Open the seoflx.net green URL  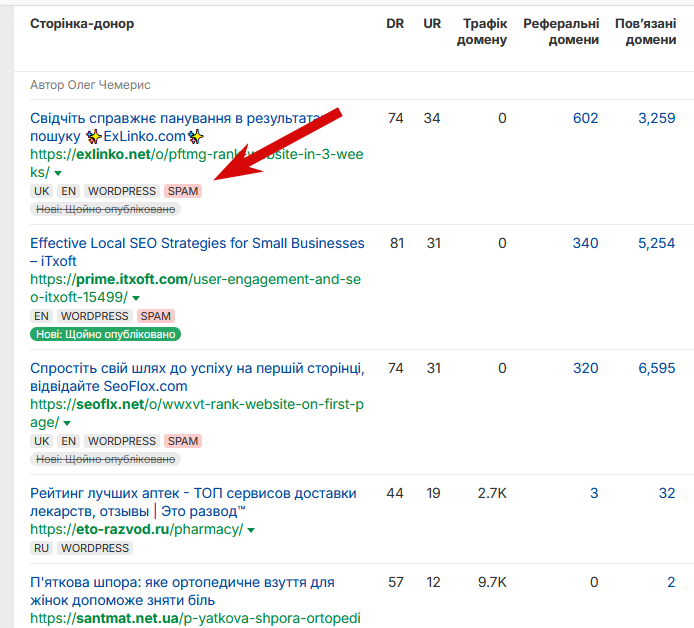tap(197, 413)
